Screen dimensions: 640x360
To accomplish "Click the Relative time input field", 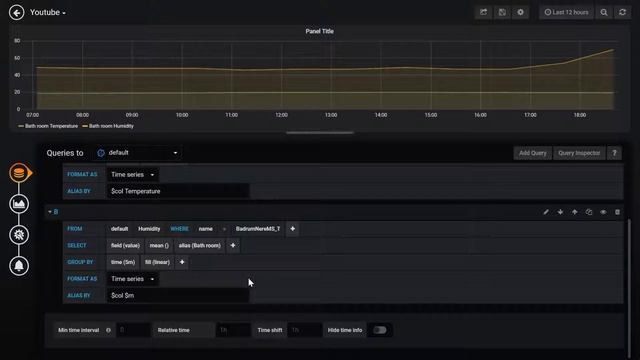I will [x=233, y=330].
